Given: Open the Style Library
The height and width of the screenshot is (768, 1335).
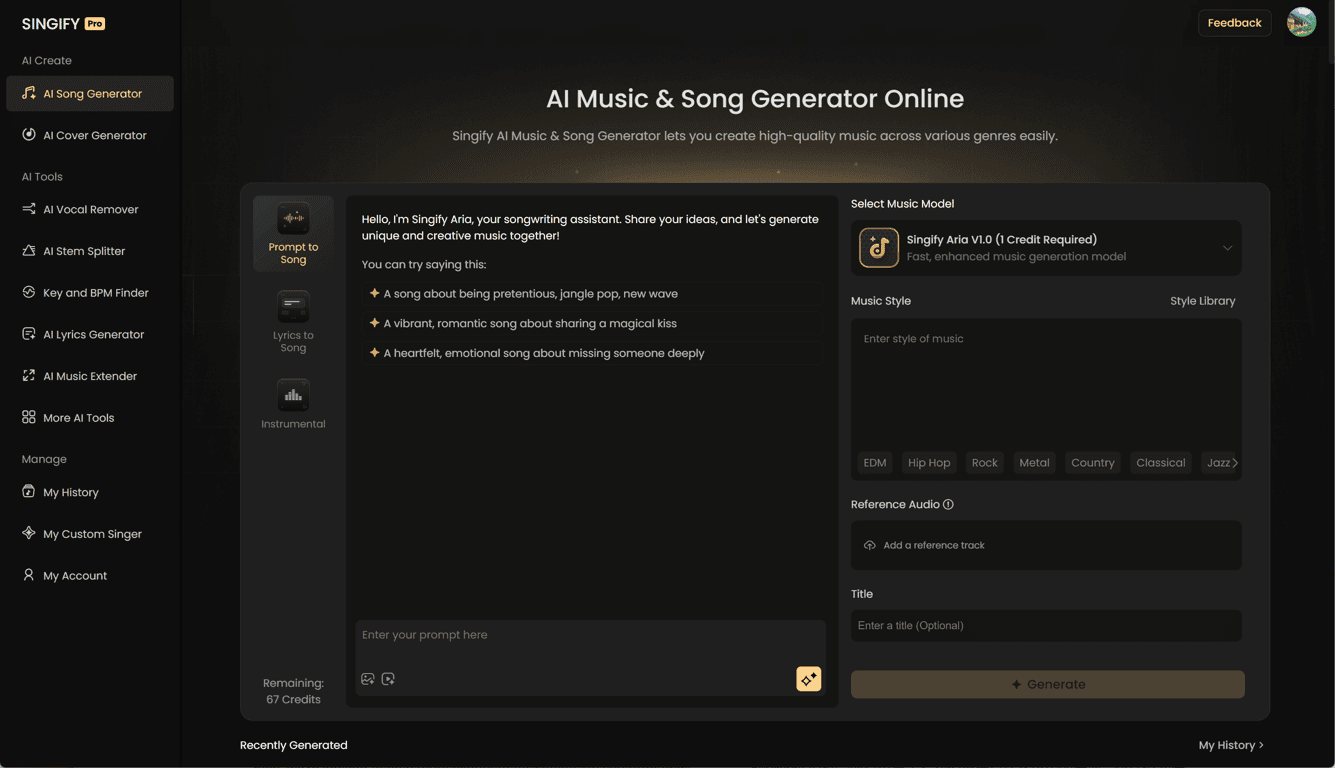Looking at the screenshot, I should pos(1202,300).
